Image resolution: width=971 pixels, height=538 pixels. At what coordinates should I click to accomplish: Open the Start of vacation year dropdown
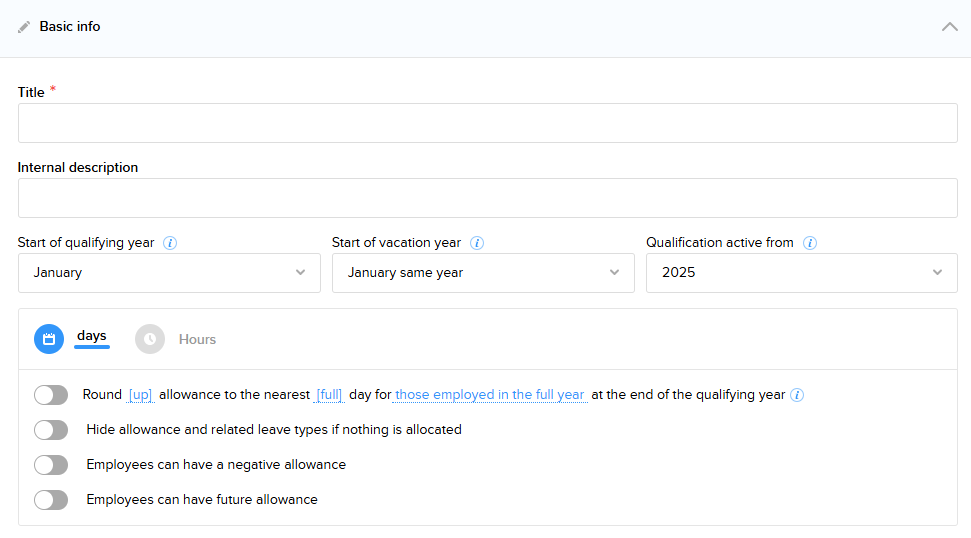(x=483, y=273)
